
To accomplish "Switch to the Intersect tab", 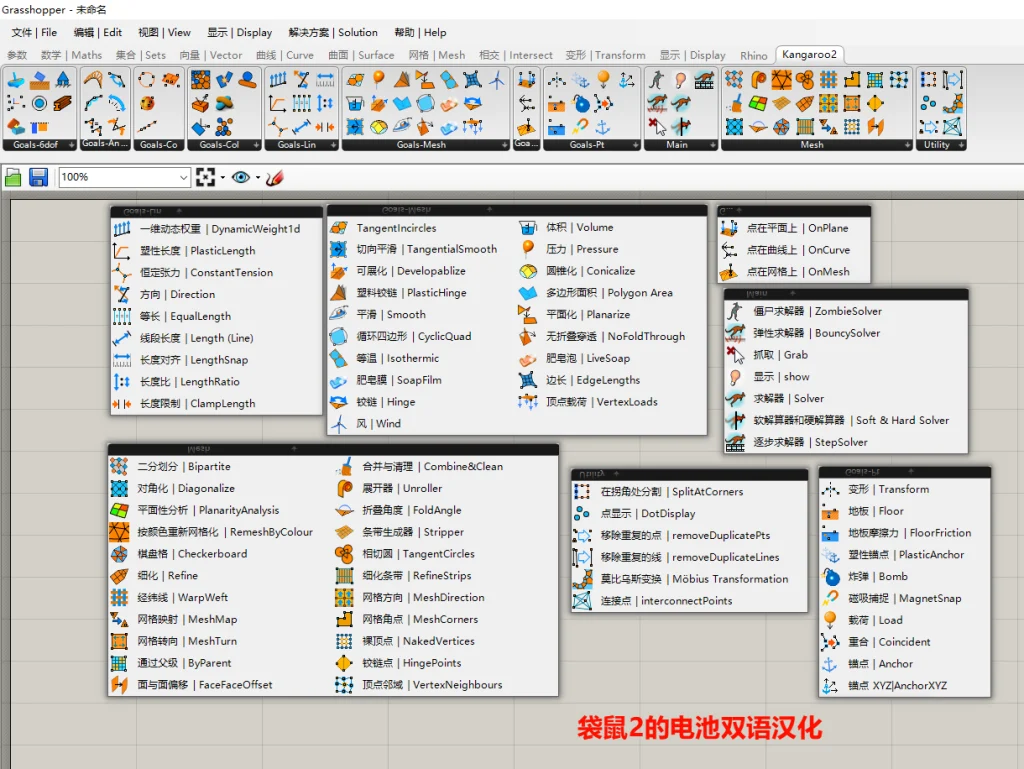I will tap(516, 55).
